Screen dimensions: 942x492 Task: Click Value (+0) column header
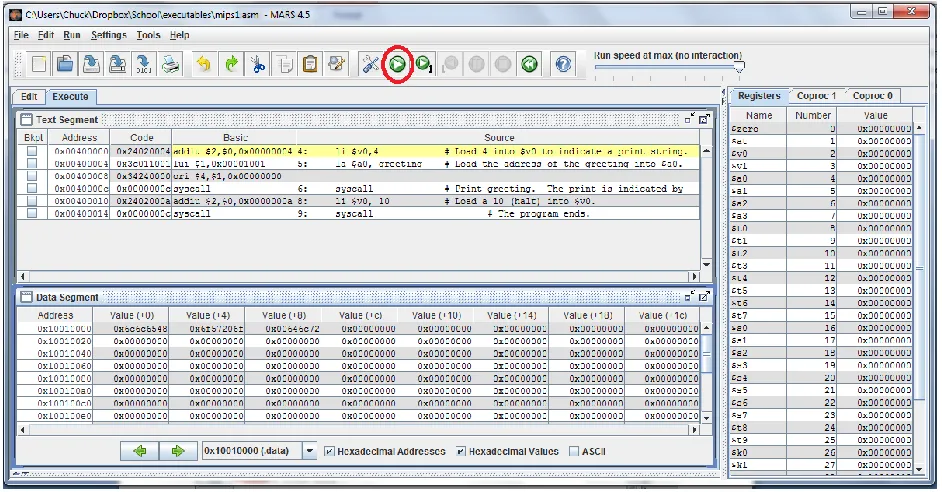click(x=132, y=315)
